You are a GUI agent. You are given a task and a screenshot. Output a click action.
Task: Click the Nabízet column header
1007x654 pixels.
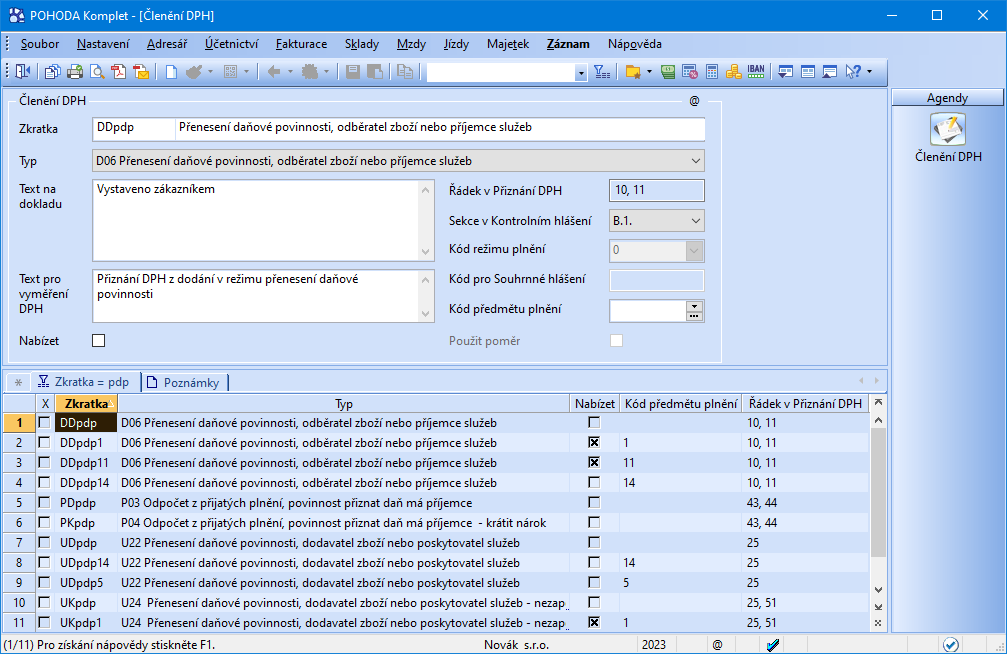[595, 404]
